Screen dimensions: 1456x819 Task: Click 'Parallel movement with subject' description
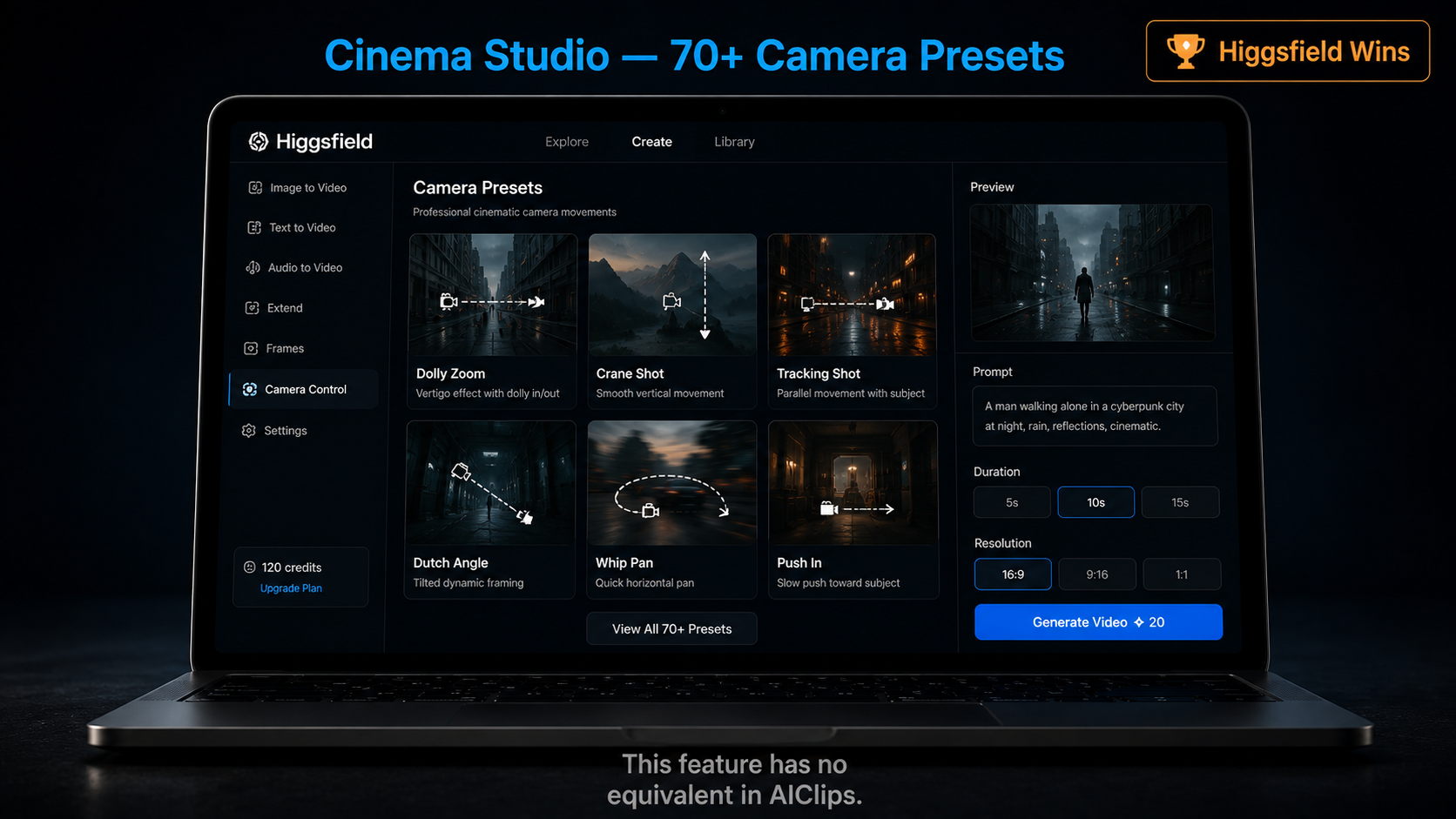click(x=851, y=393)
